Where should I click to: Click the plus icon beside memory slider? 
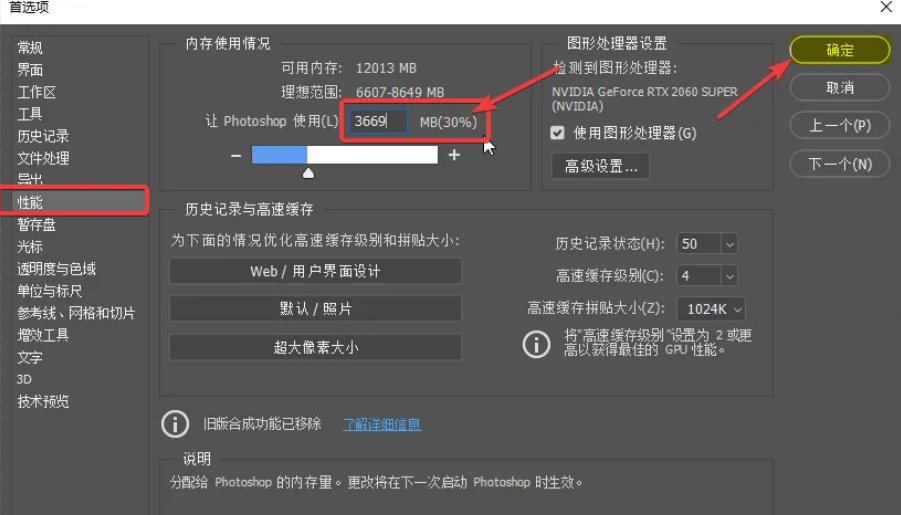[x=454, y=155]
